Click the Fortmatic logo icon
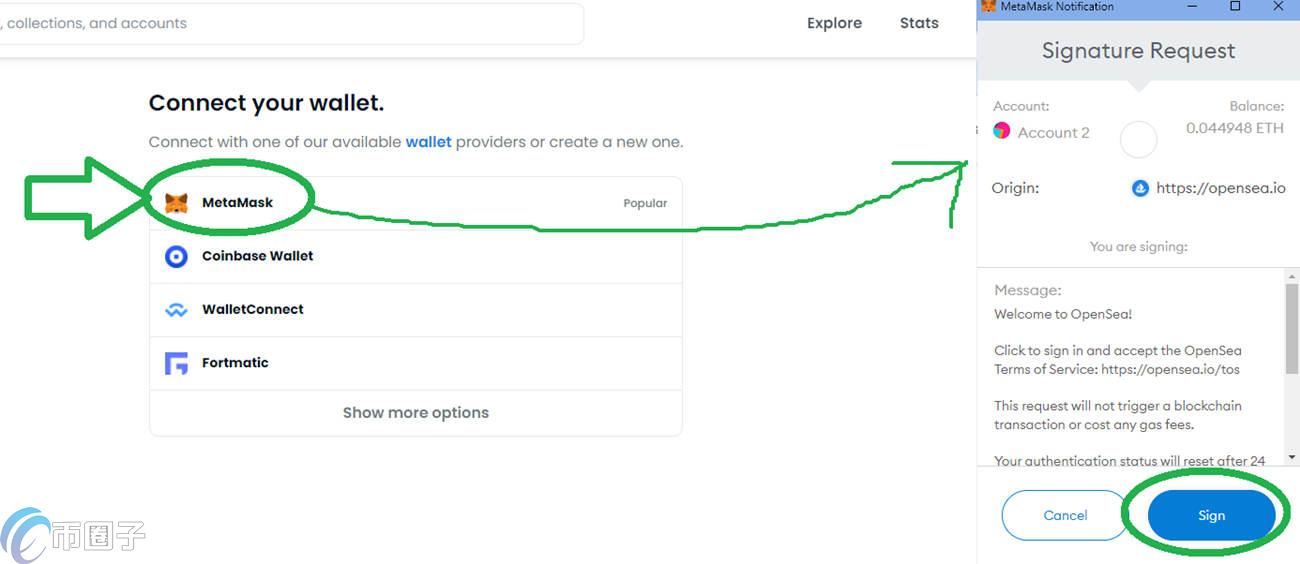The height and width of the screenshot is (564, 1300). click(x=176, y=363)
